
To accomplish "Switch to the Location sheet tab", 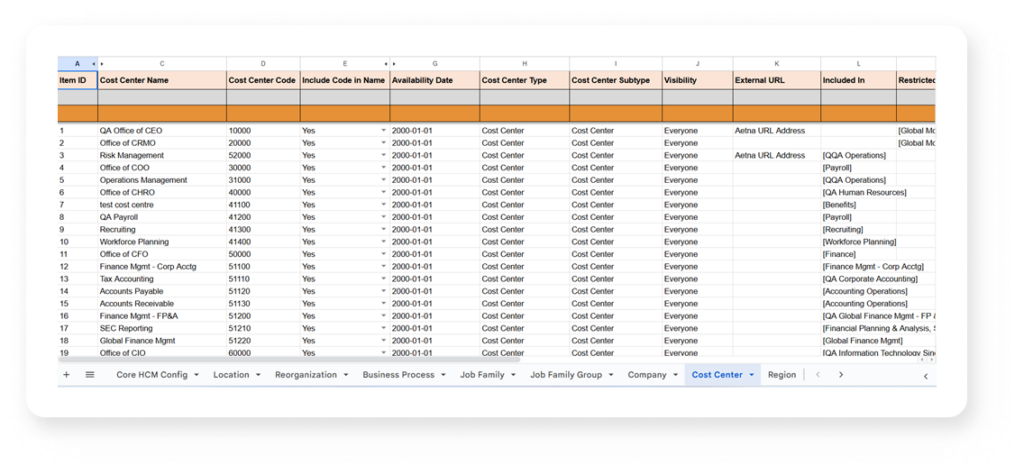I will pyautogui.click(x=231, y=375).
